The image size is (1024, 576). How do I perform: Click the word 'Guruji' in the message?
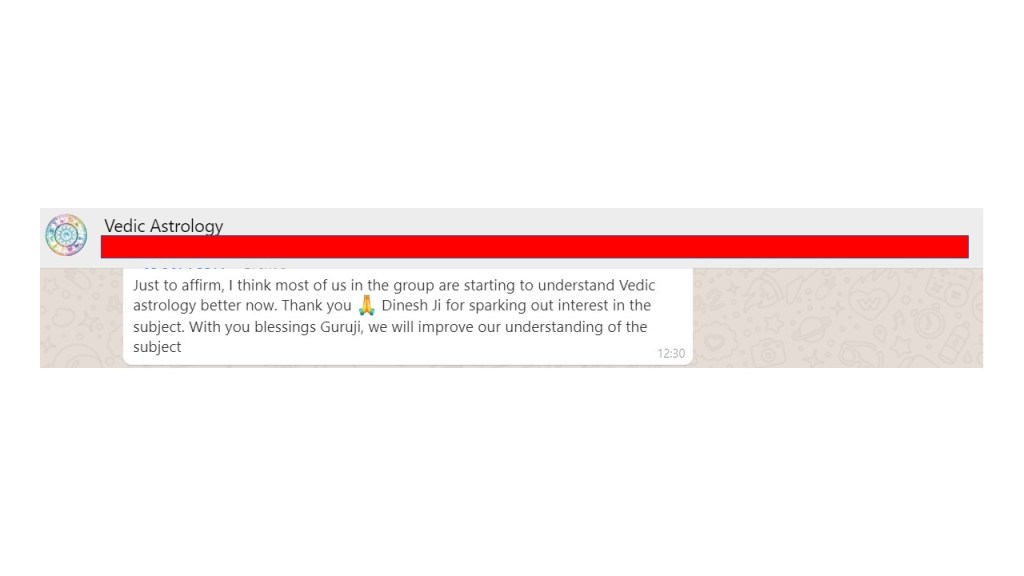tap(340, 327)
